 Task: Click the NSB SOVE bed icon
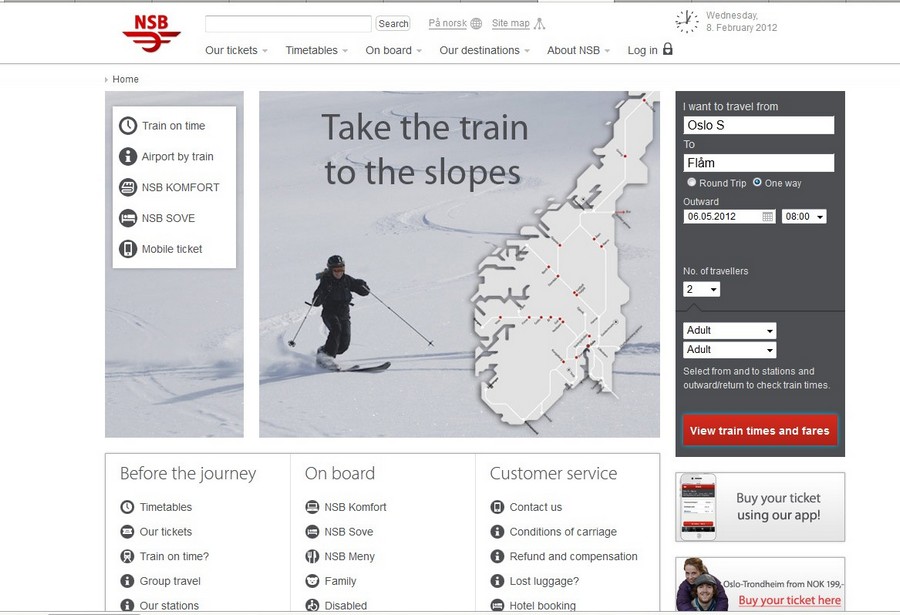click(127, 218)
